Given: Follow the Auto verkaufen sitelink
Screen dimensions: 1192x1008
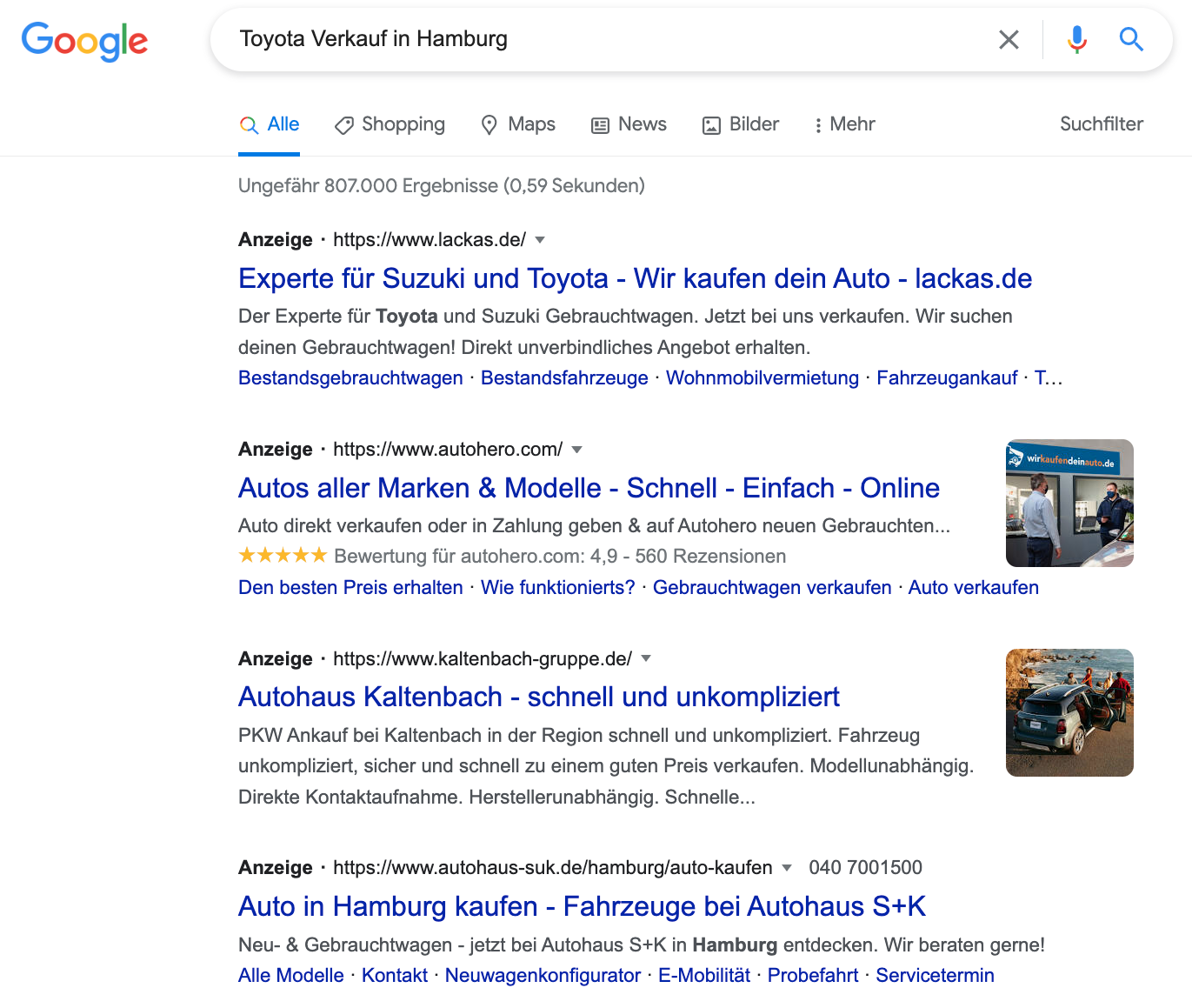Looking at the screenshot, I should [x=973, y=588].
